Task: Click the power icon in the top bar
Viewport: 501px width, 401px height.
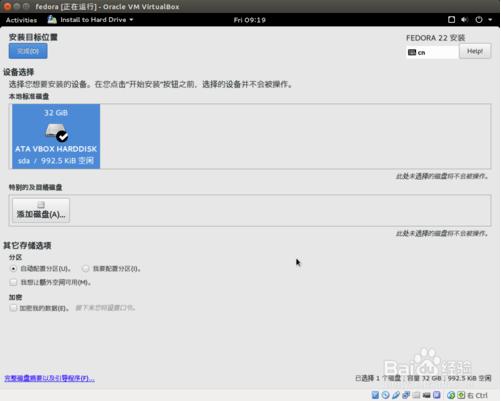Action: coord(479,20)
